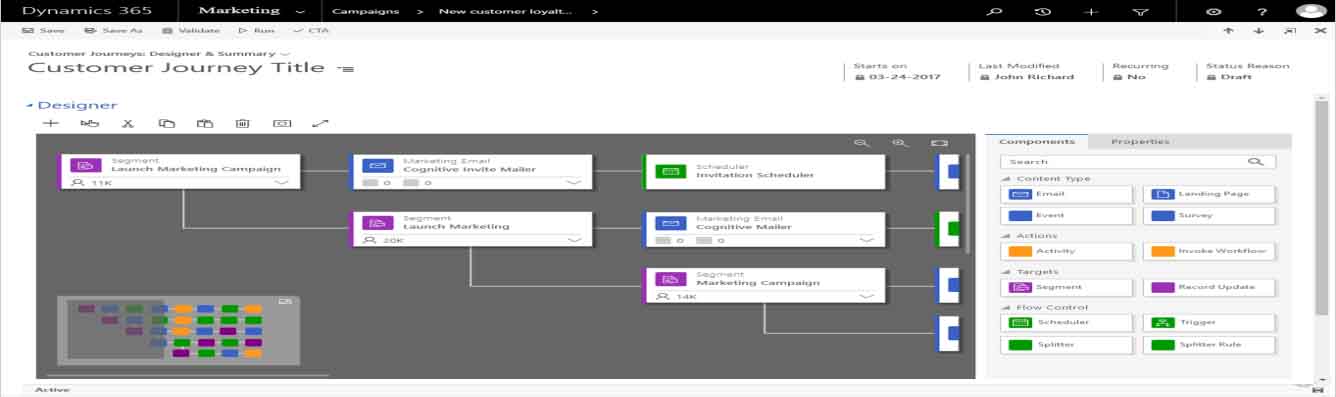Select the Splitter component
Viewport: 1336px width, 397px height.
coord(1067,345)
